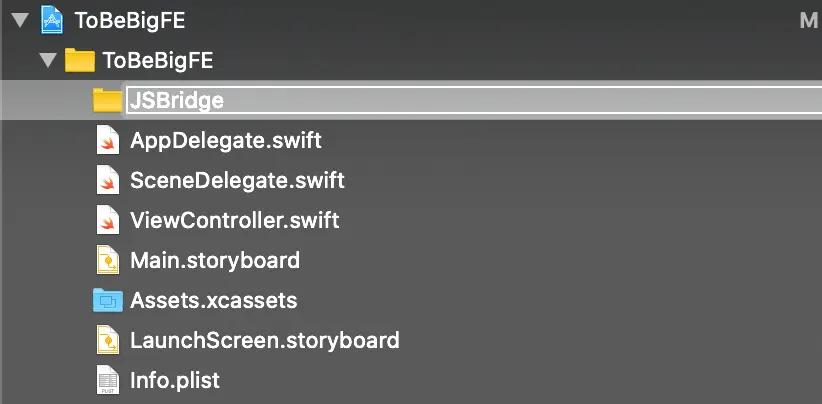Click the ViewController.swift Swift file icon

[108, 220]
